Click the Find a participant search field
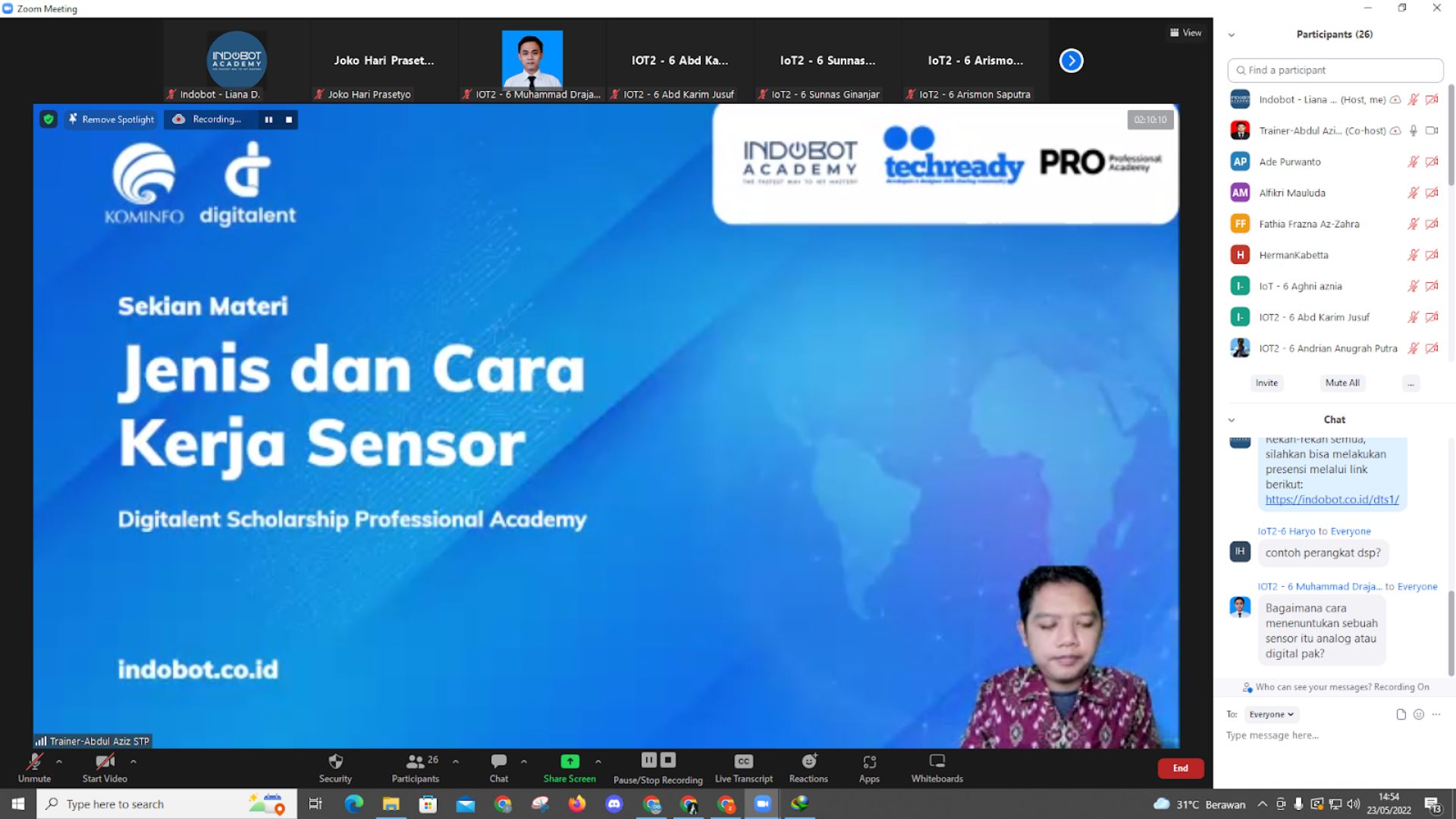Viewport: 1456px width, 819px height. tap(1335, 70)
